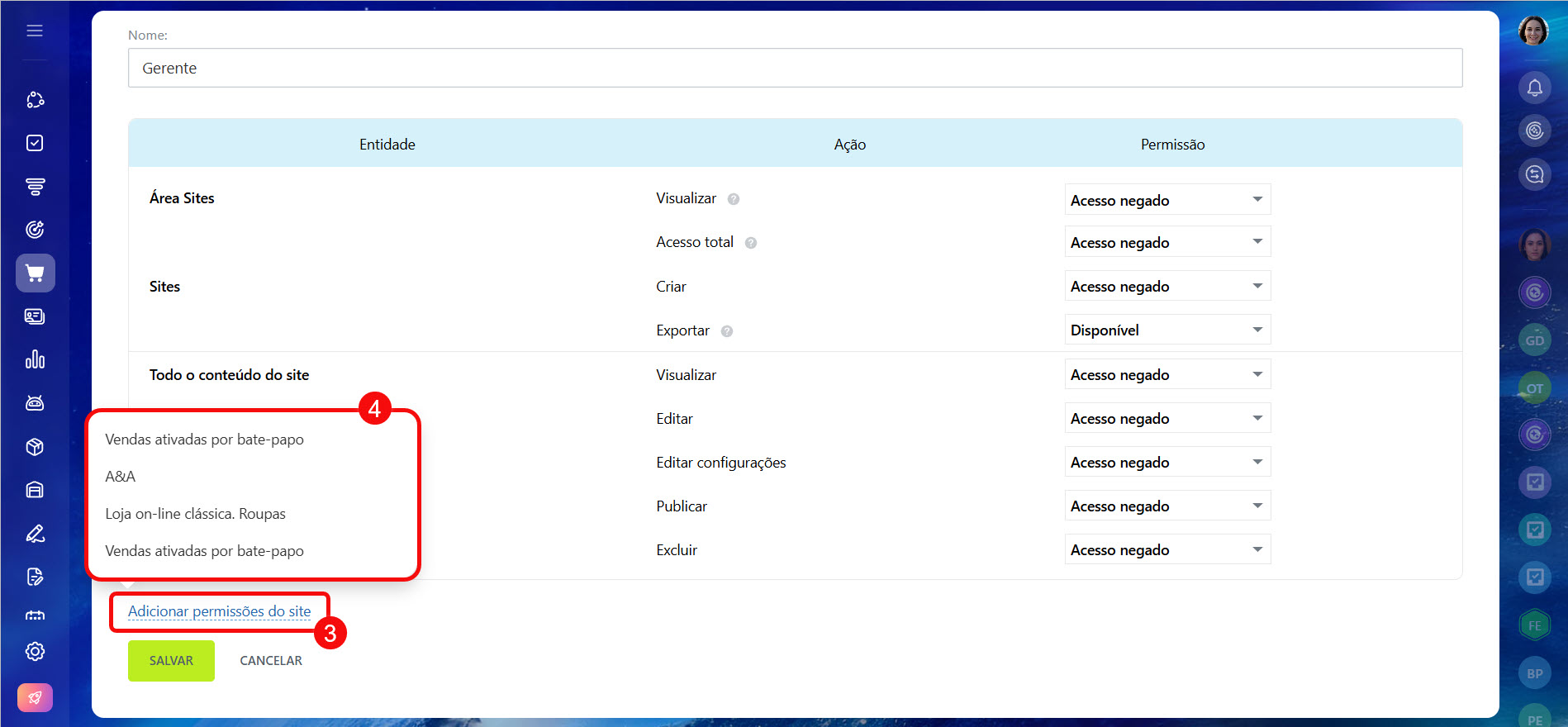The image size is (1568, 727).
Task: Open the bar chart analytics icon
Action: 35,359
